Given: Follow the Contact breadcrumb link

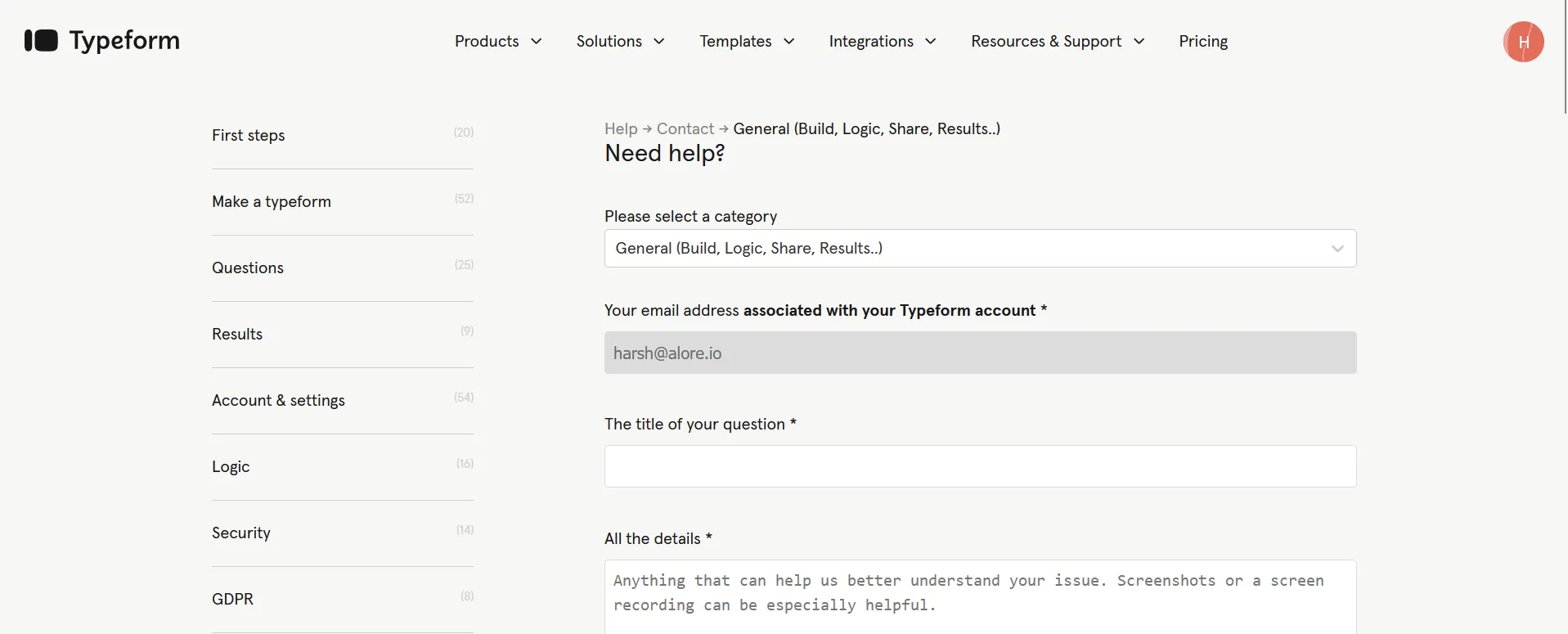Looking at the screenshot, I should [x=685, y=128].
